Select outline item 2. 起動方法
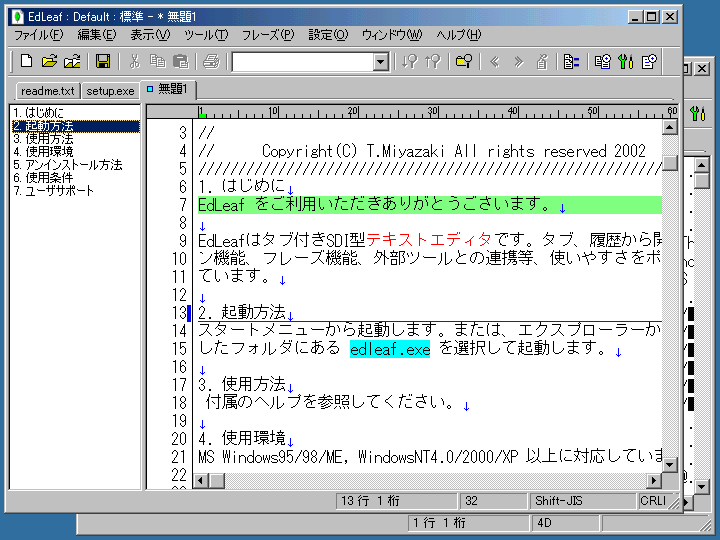720x540 pixels. (75, 126)
